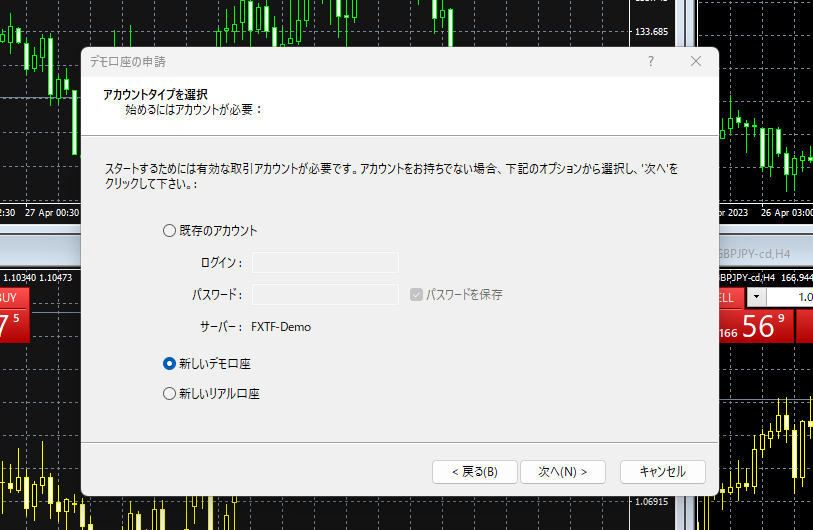This screenshot has width=813, height=530.
Task: Close the デモ口座の申請 dialog
Action: (696, 61)
